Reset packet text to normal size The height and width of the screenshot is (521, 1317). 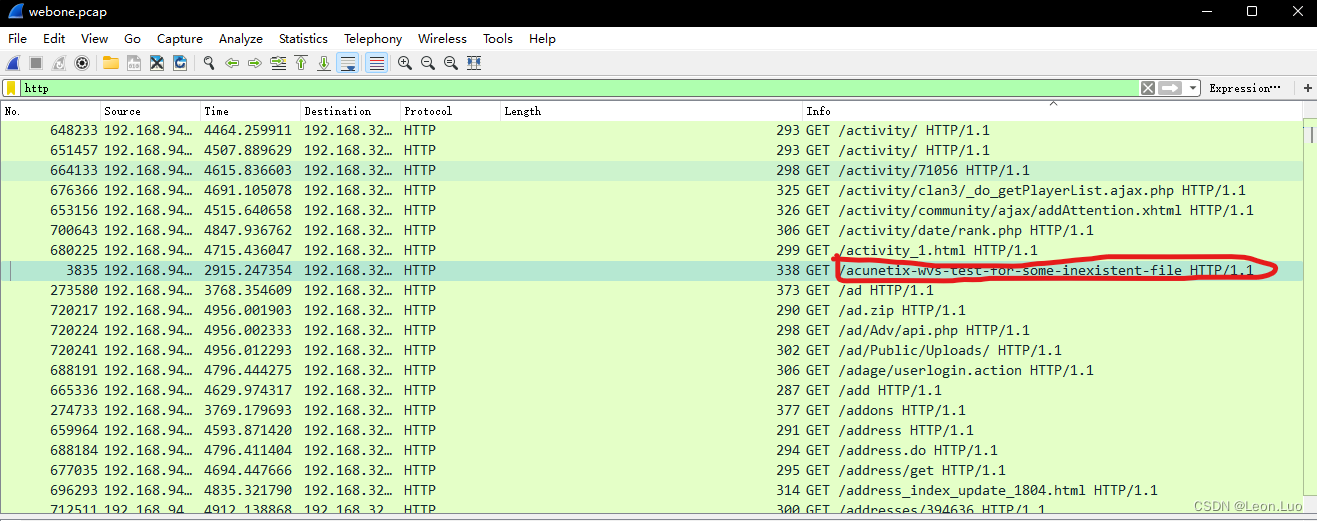pos(451,63)
